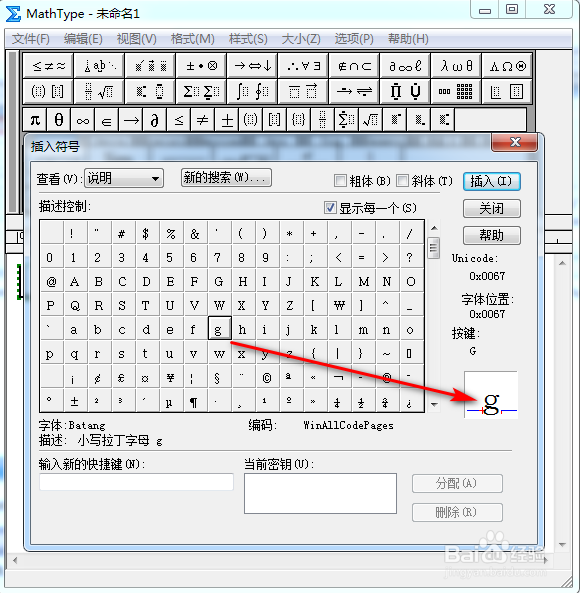Screen dimensions: 580x593
Task: Open the 样式(S) menu
Action: pyautogui.click(x=248, y=39)
